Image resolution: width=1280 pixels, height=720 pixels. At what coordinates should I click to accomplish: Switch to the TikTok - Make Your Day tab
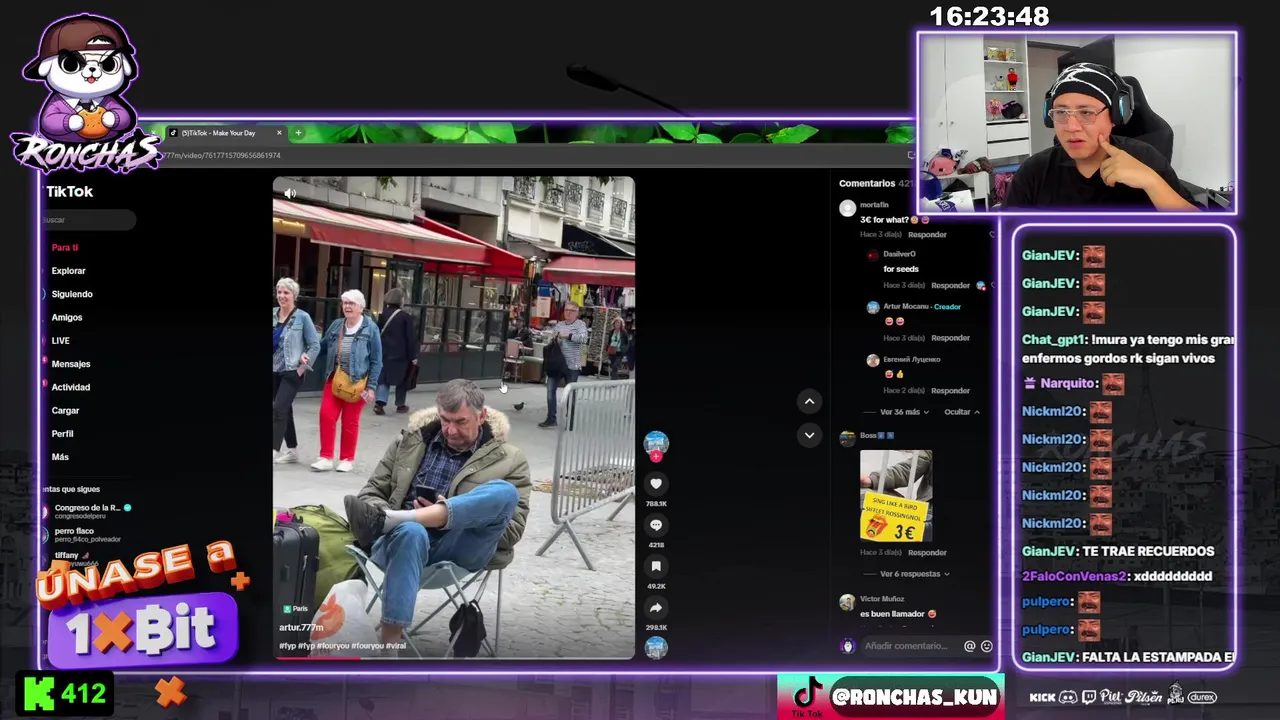click(x=225, y=133)
